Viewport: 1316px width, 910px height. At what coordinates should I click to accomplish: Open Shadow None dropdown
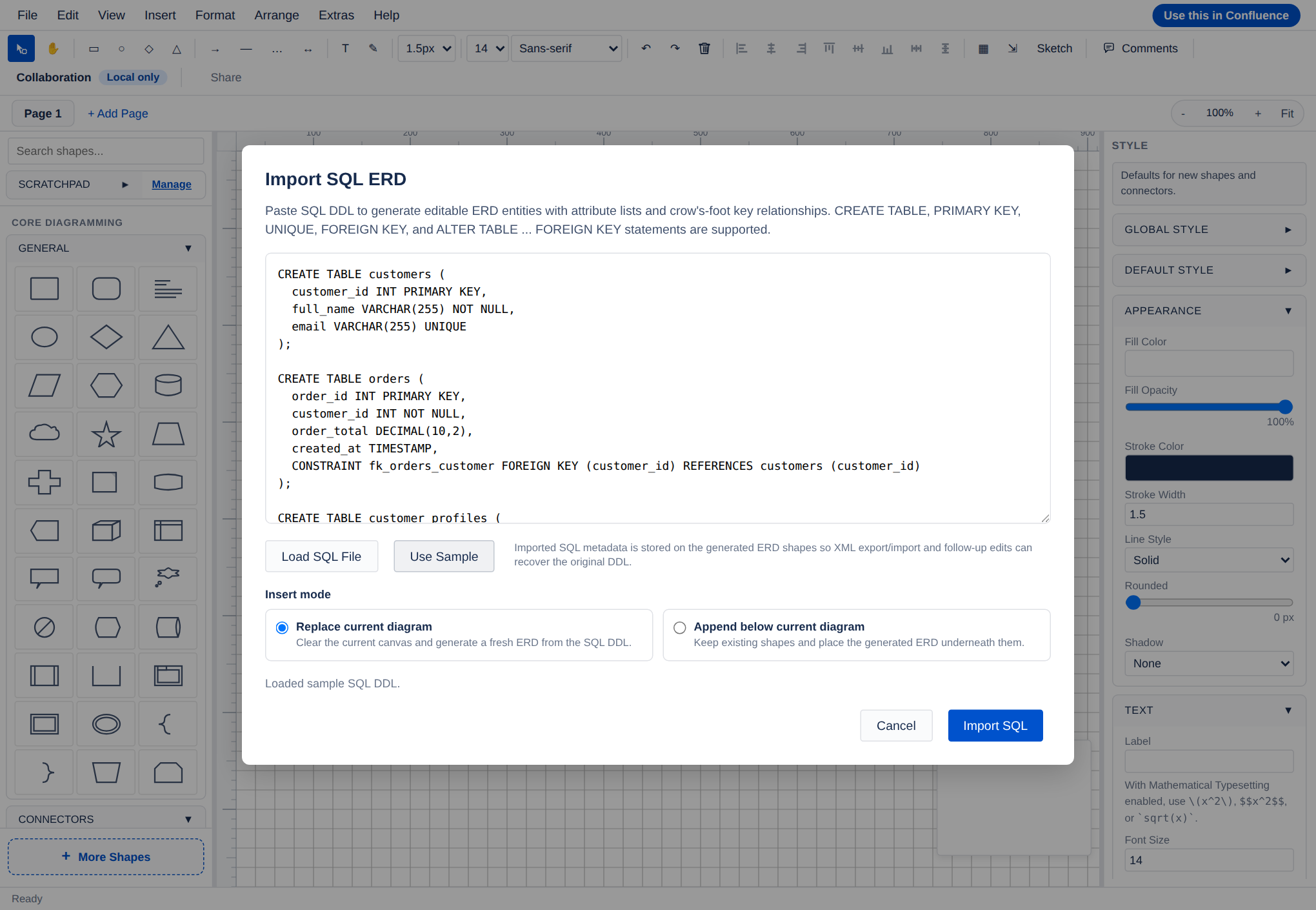tap(1209, 663)
